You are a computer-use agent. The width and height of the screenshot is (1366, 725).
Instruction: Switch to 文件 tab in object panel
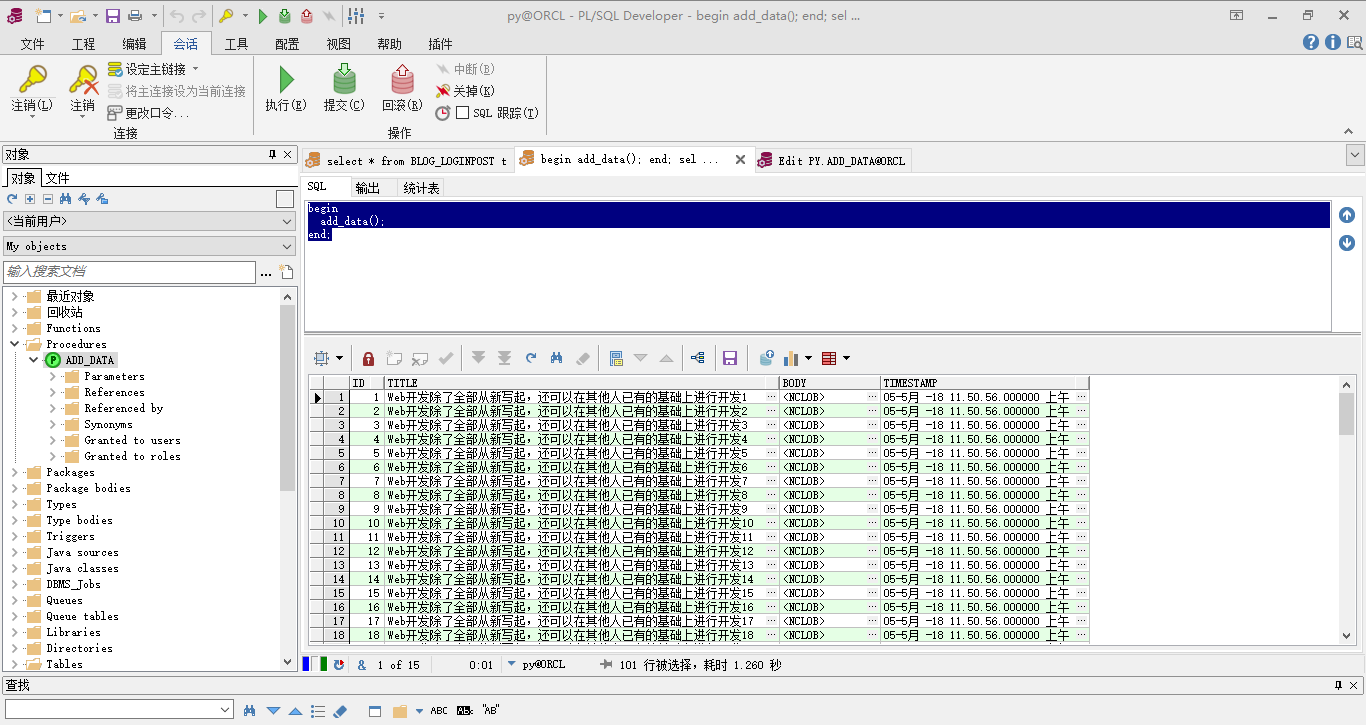(58, 178)
